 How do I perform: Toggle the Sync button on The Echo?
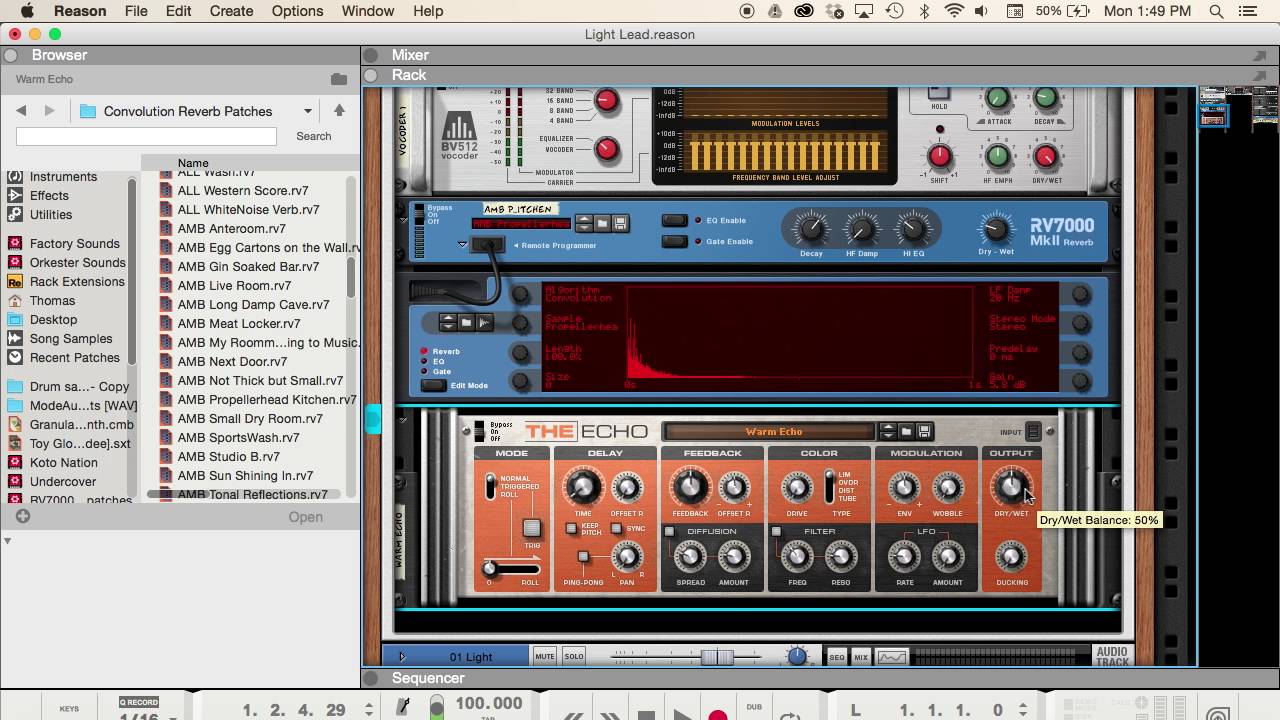pyautogui.click(x=616, y=528)
